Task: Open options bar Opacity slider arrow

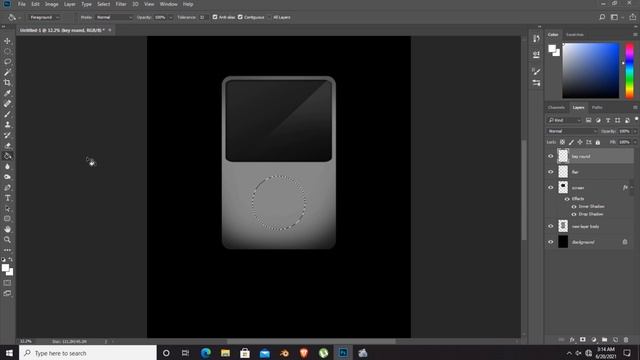Action: (171, 18)
